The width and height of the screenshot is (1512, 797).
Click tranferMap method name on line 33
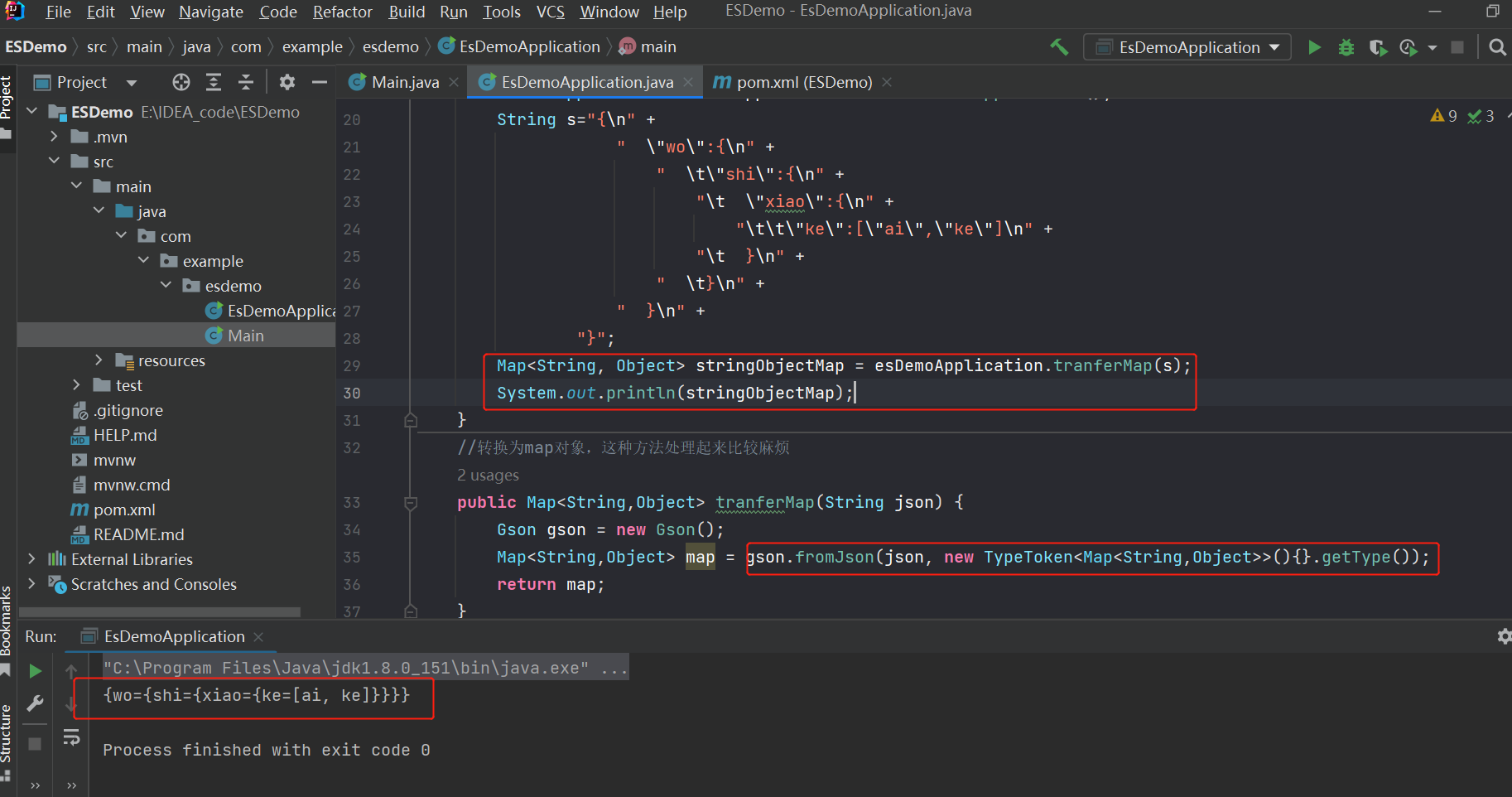[765, 502]
